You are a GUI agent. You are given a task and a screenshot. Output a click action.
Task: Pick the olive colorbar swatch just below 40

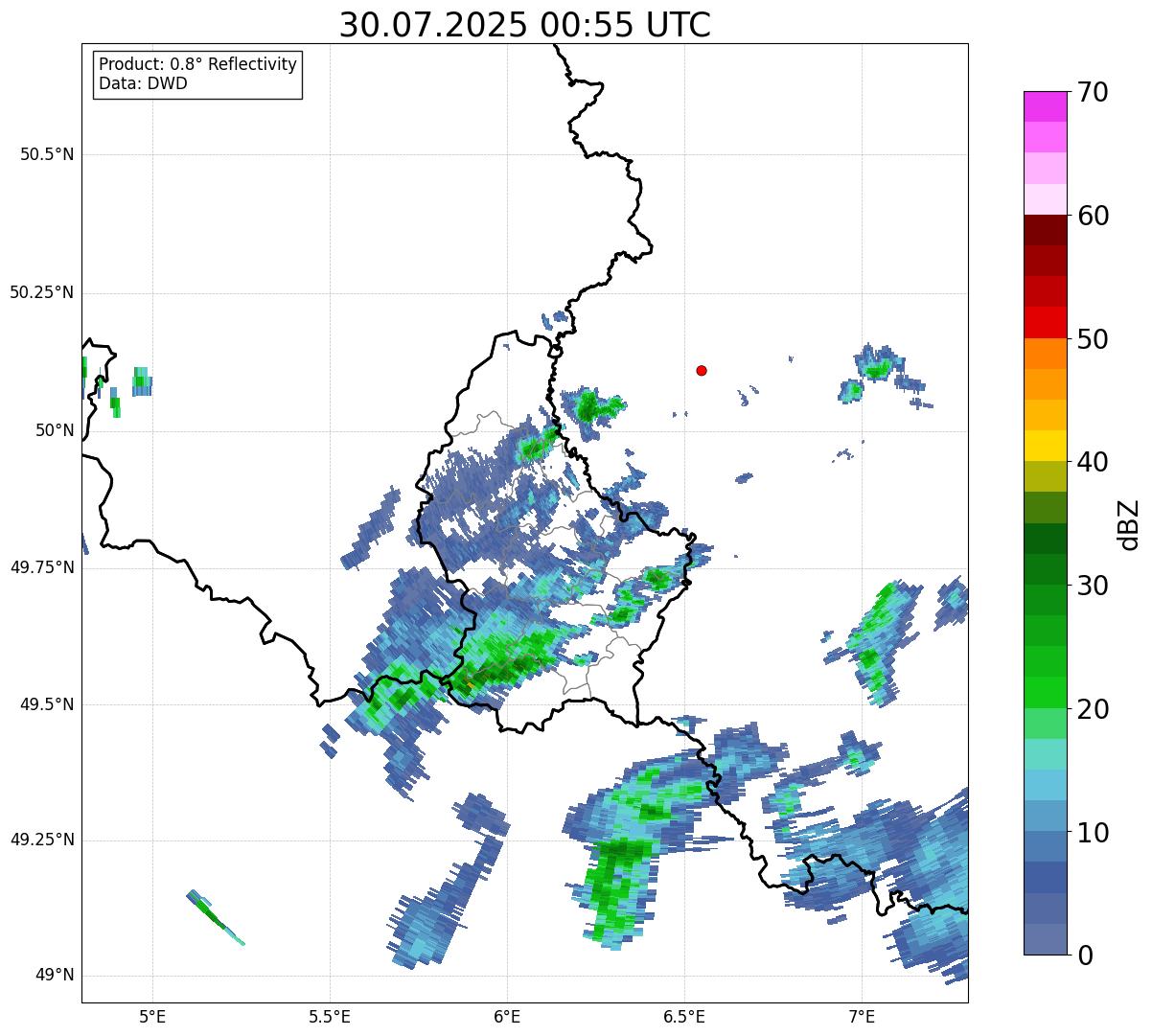[x=1045, y=477]
